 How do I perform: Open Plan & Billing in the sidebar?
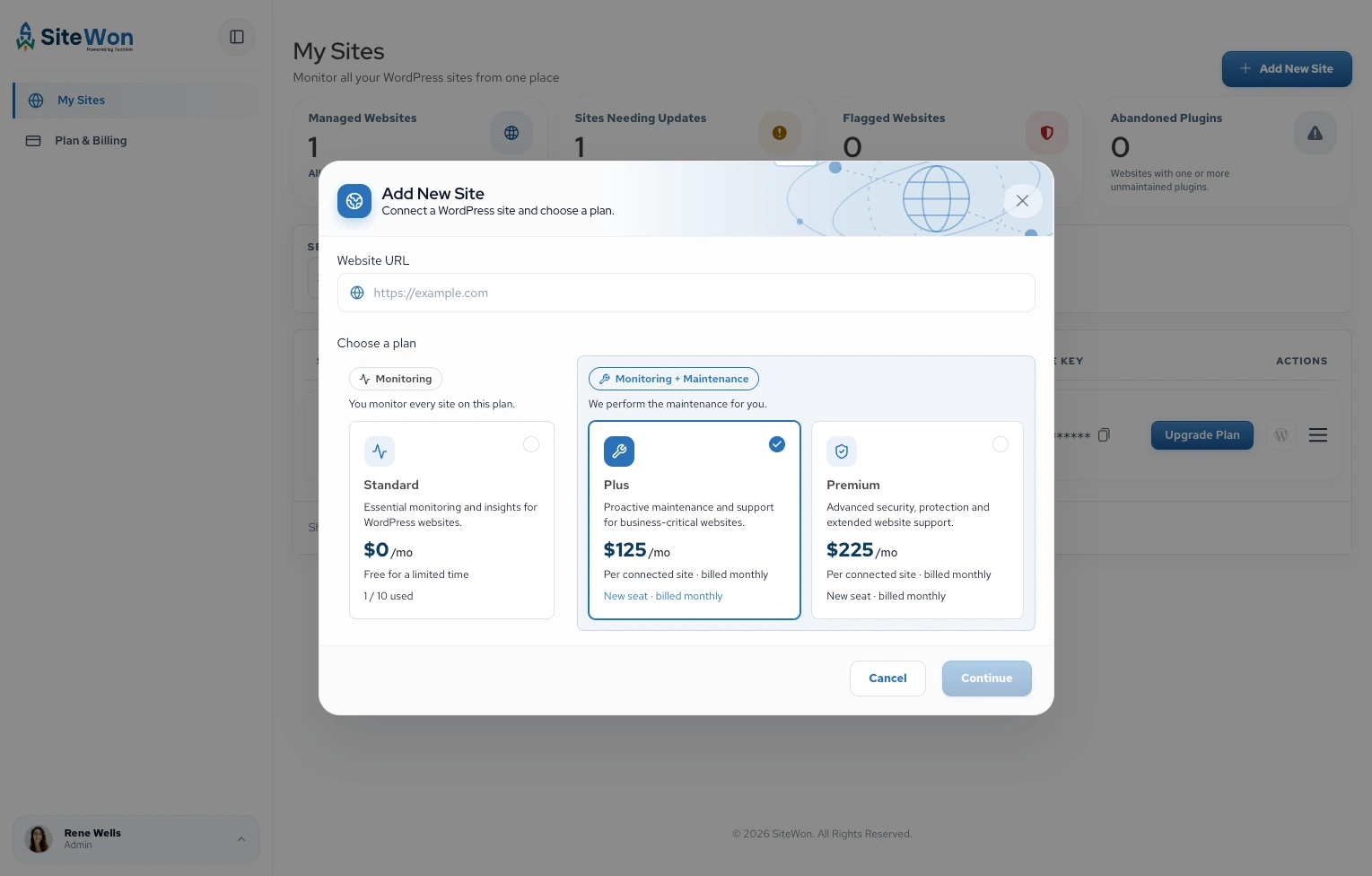(x=135, y=141)
